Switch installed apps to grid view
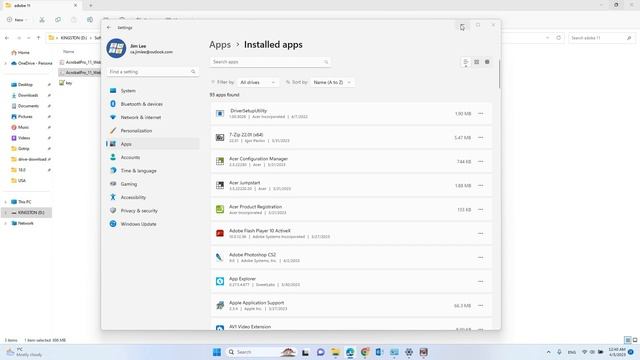The image size is (640, 360). [x=476, y=62]
